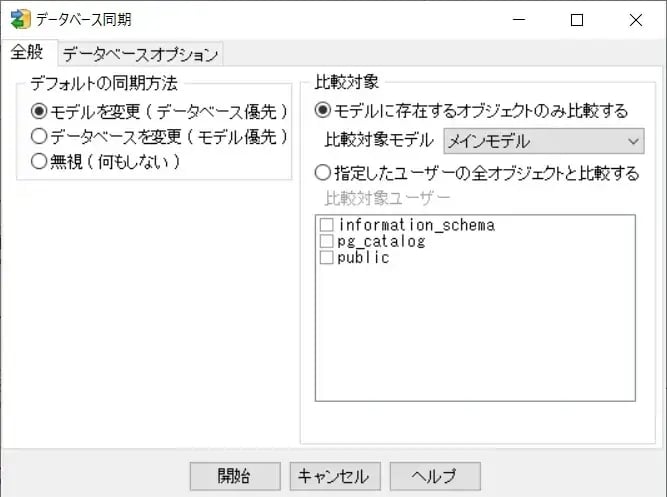Tick the public schema checkbox

(x=326, y=257)
